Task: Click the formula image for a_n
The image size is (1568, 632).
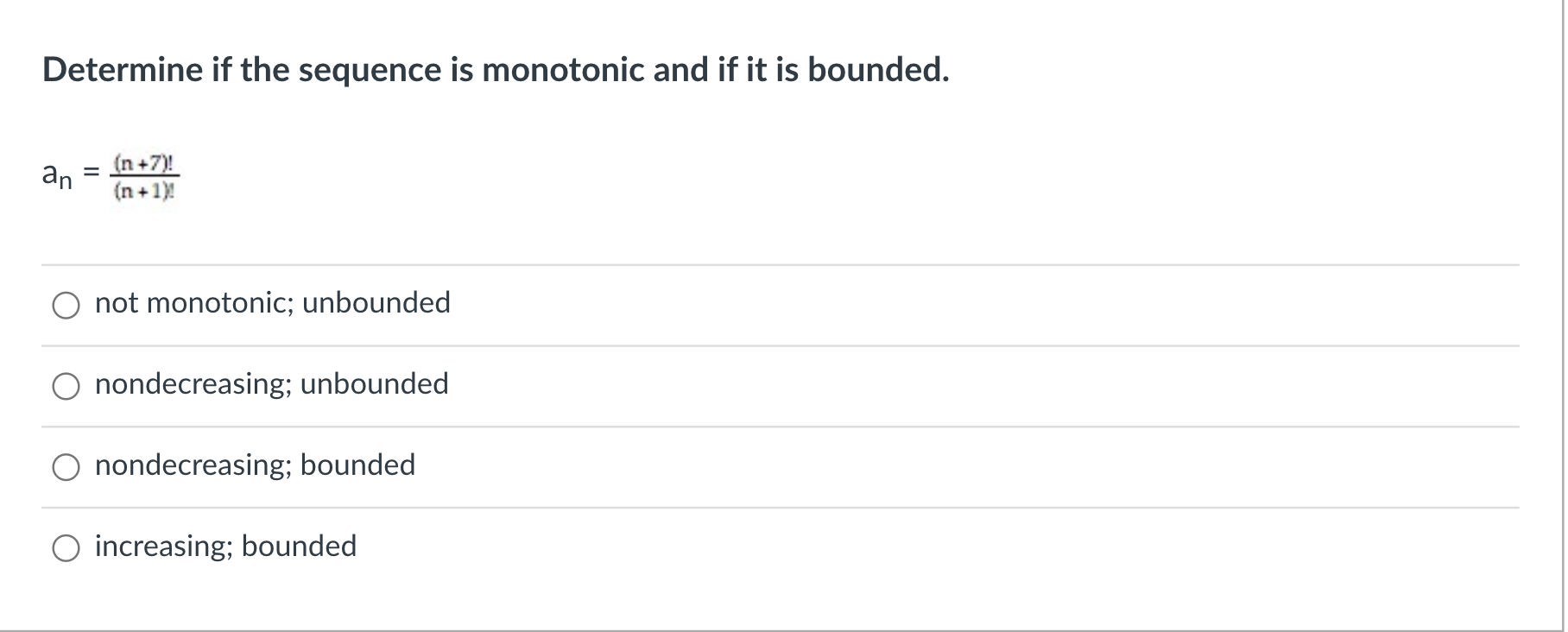Action: tap(145, 175)
